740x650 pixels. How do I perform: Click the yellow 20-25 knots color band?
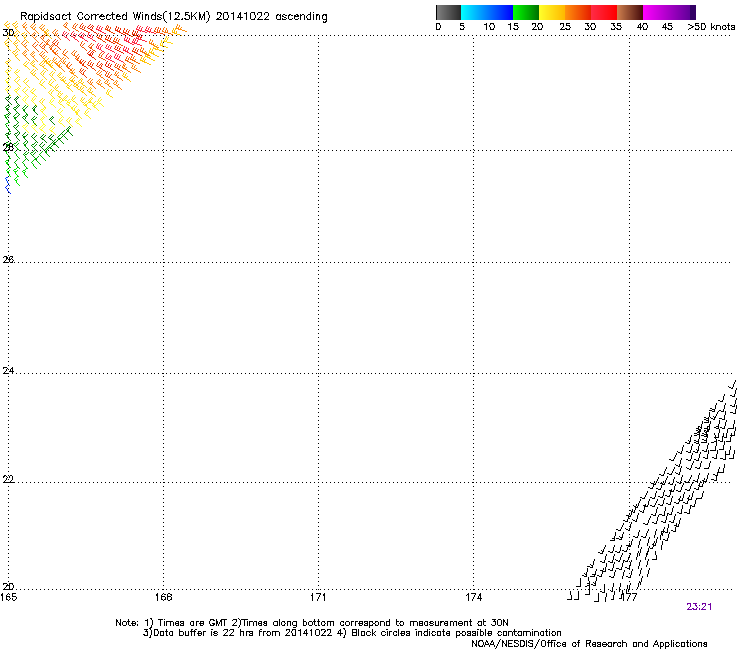(552, 12)
